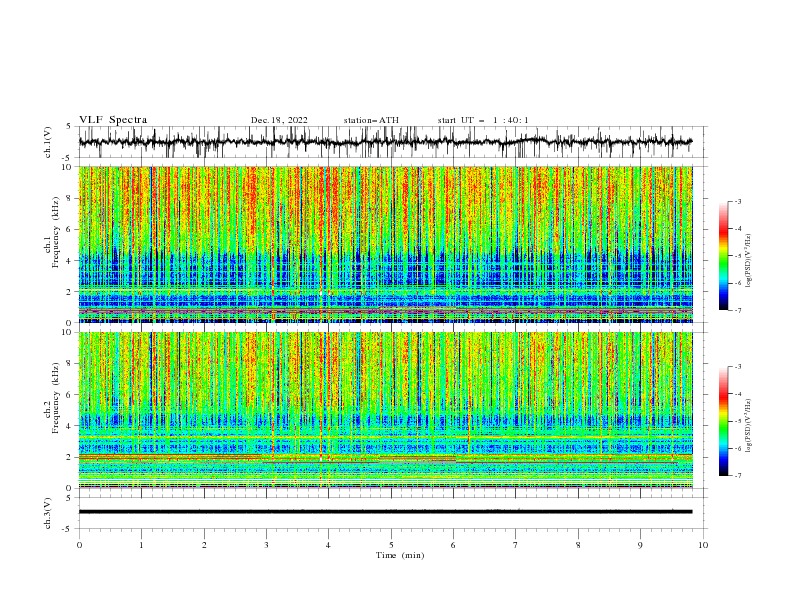Click the time axis tick label "5"
The image size is (792, 612).
[x=391, y=545]
